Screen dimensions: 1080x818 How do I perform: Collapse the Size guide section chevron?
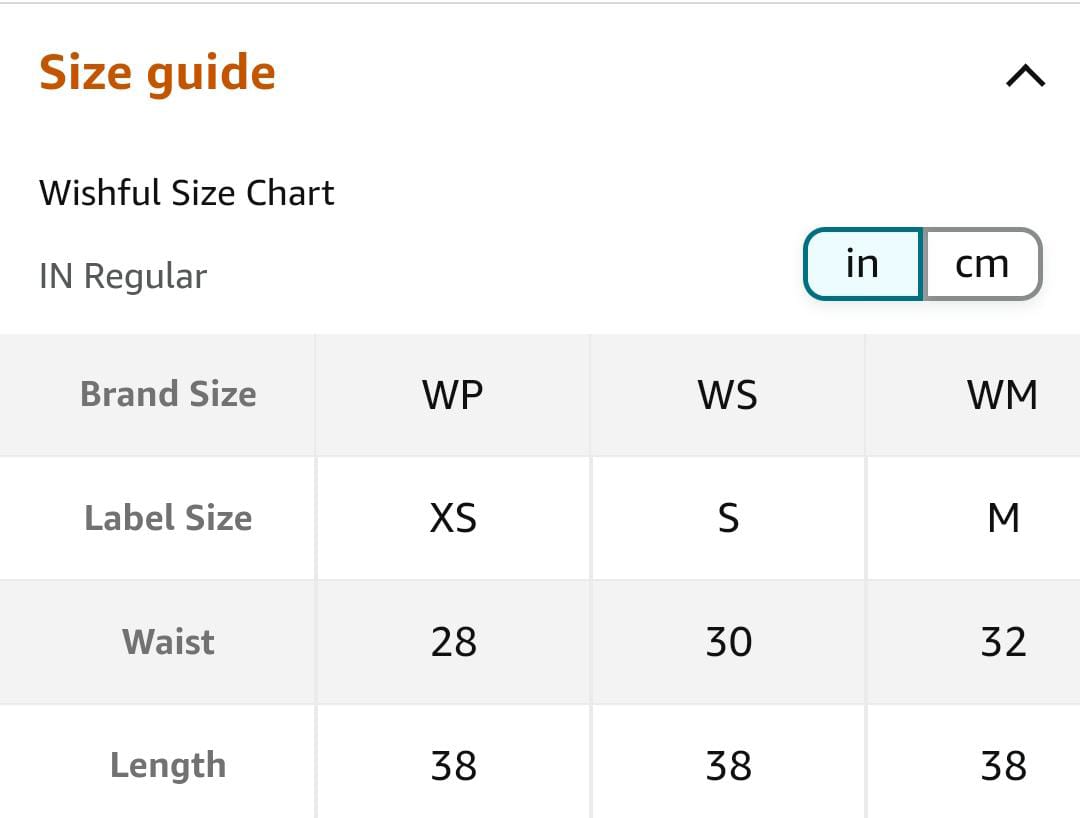(1025, 76)
